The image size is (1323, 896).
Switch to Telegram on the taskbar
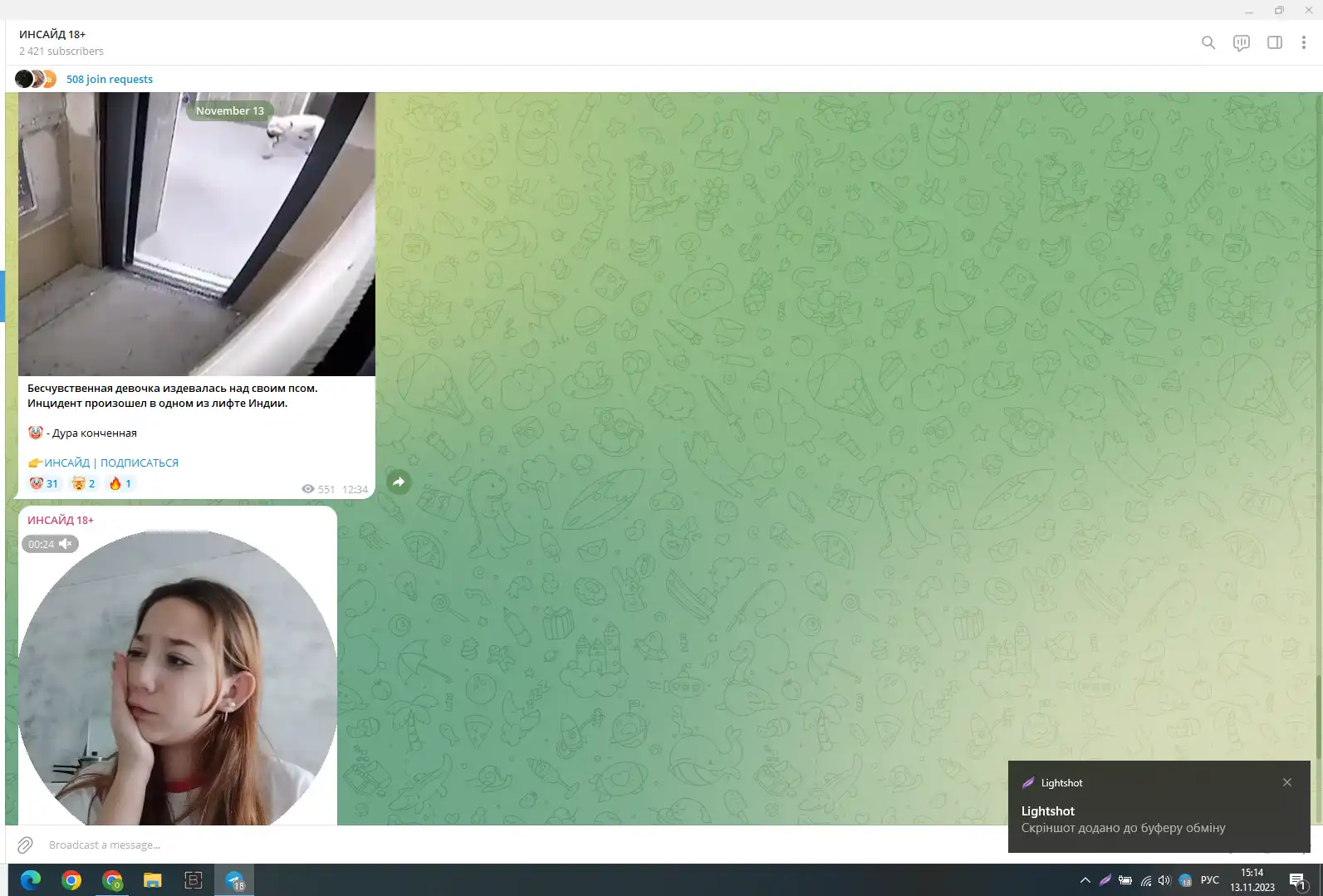(234, 880)
